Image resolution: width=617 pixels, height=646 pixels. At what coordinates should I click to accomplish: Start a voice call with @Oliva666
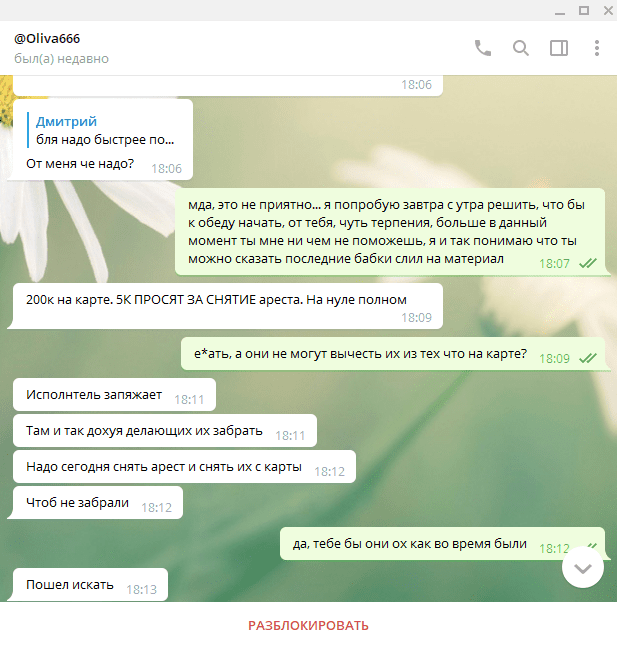pyautogui.click(x=483, y=48)
